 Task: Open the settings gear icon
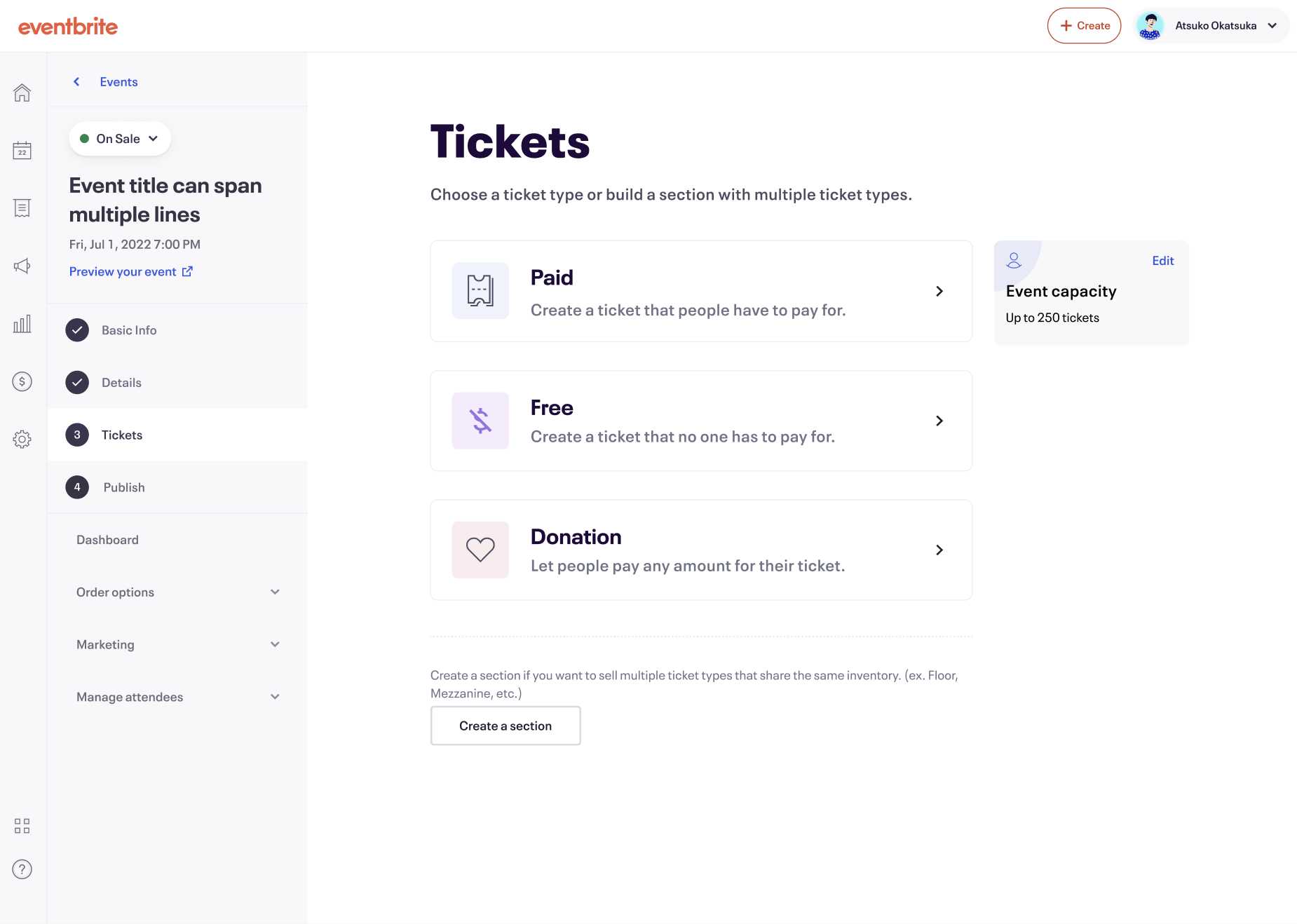(22, 440)
